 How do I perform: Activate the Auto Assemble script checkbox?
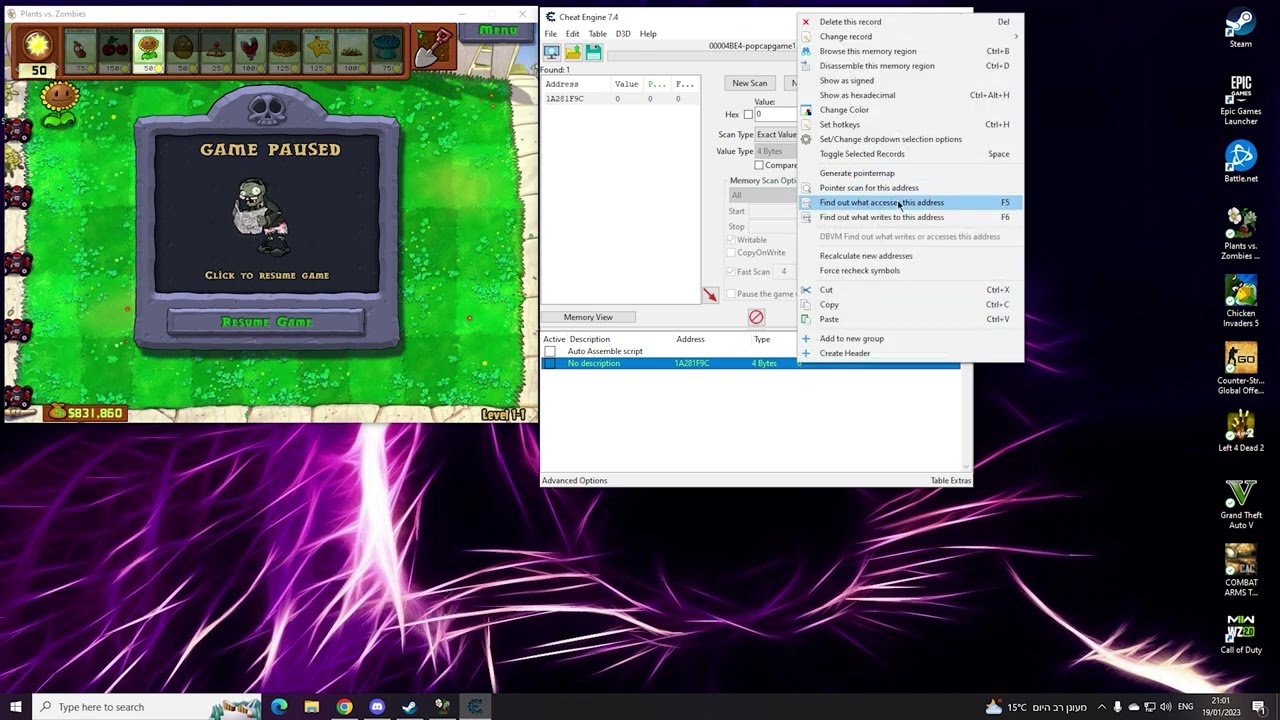[549, 352]
